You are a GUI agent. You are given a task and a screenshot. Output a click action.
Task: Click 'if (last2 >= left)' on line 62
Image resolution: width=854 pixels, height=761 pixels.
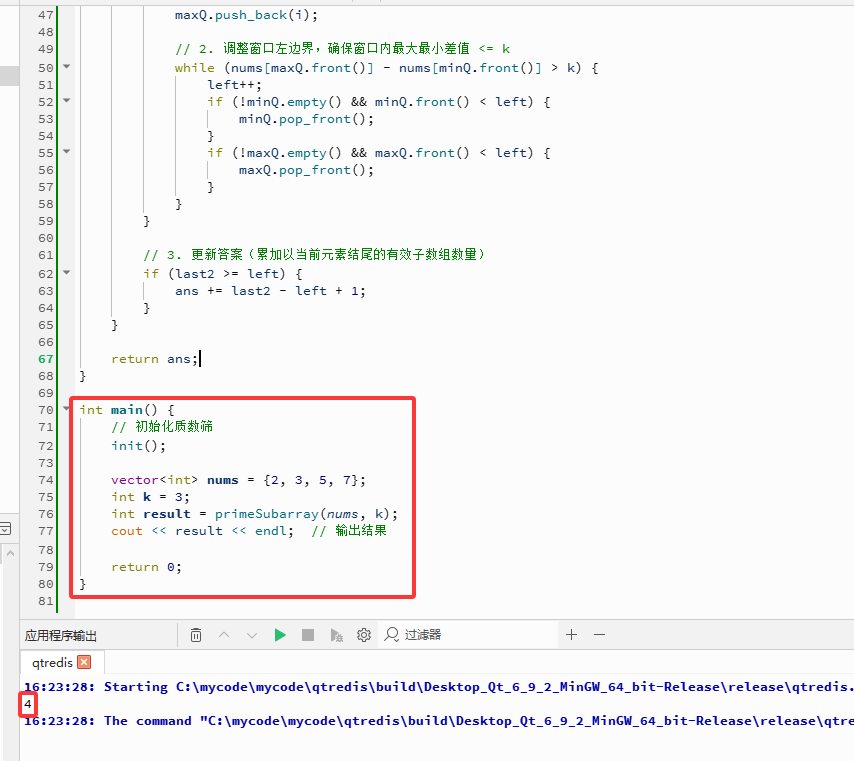(215, 274)
